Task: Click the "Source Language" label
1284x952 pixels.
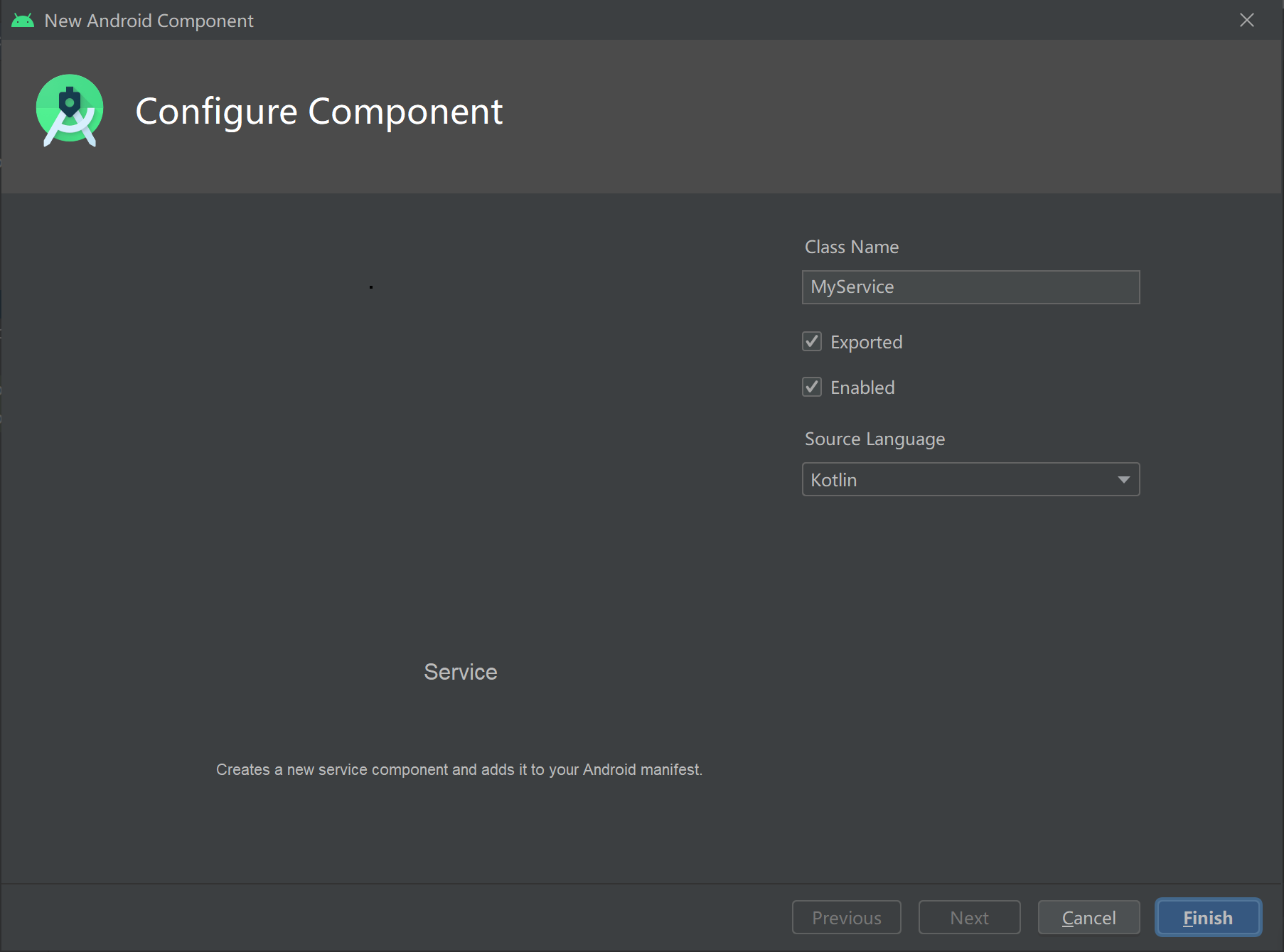Action: point(874,439)
